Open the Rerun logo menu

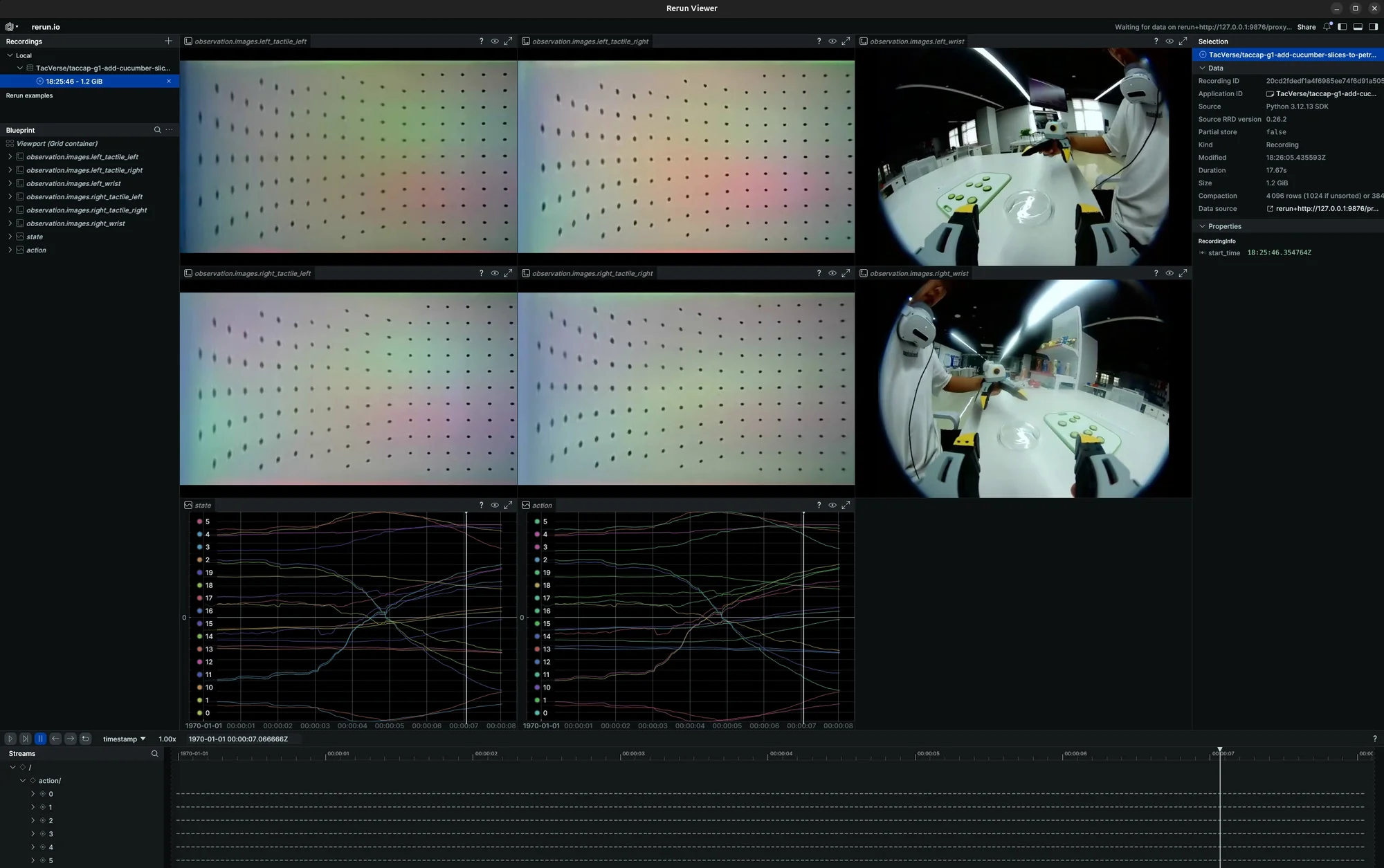[12, 27]
